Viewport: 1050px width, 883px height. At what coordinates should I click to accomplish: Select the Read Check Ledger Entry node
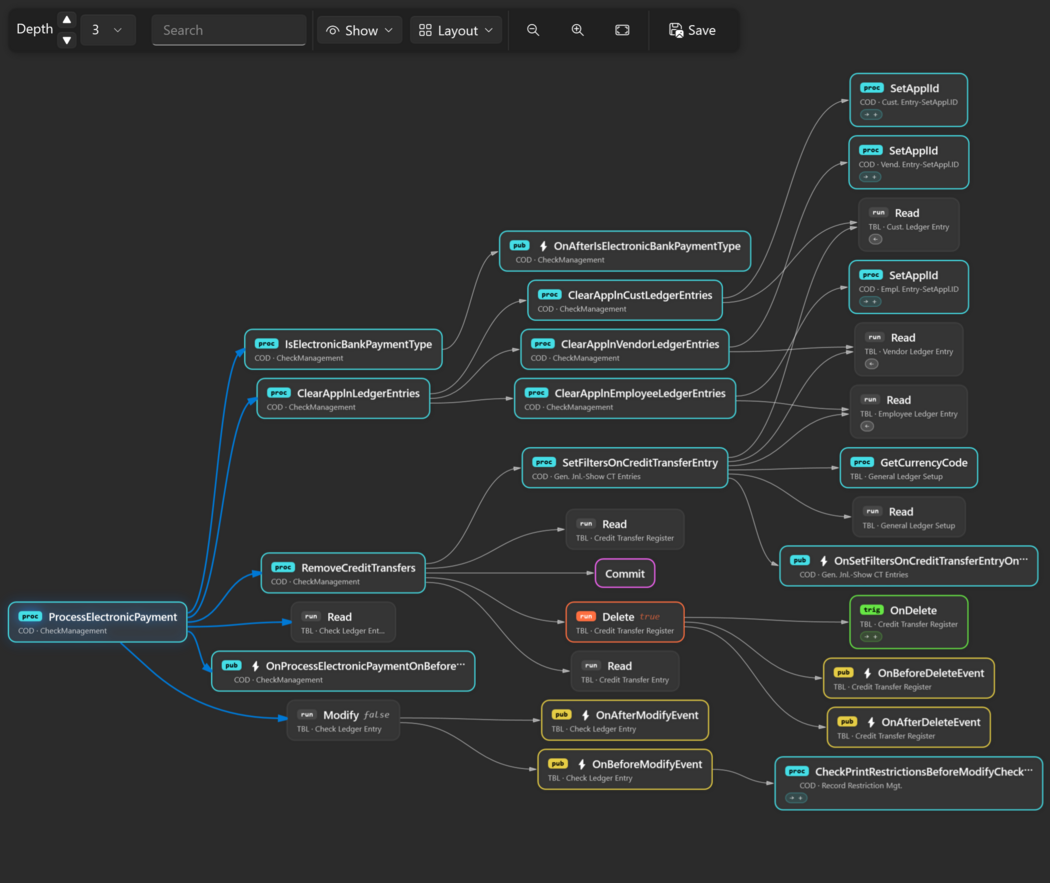[344, 622]
